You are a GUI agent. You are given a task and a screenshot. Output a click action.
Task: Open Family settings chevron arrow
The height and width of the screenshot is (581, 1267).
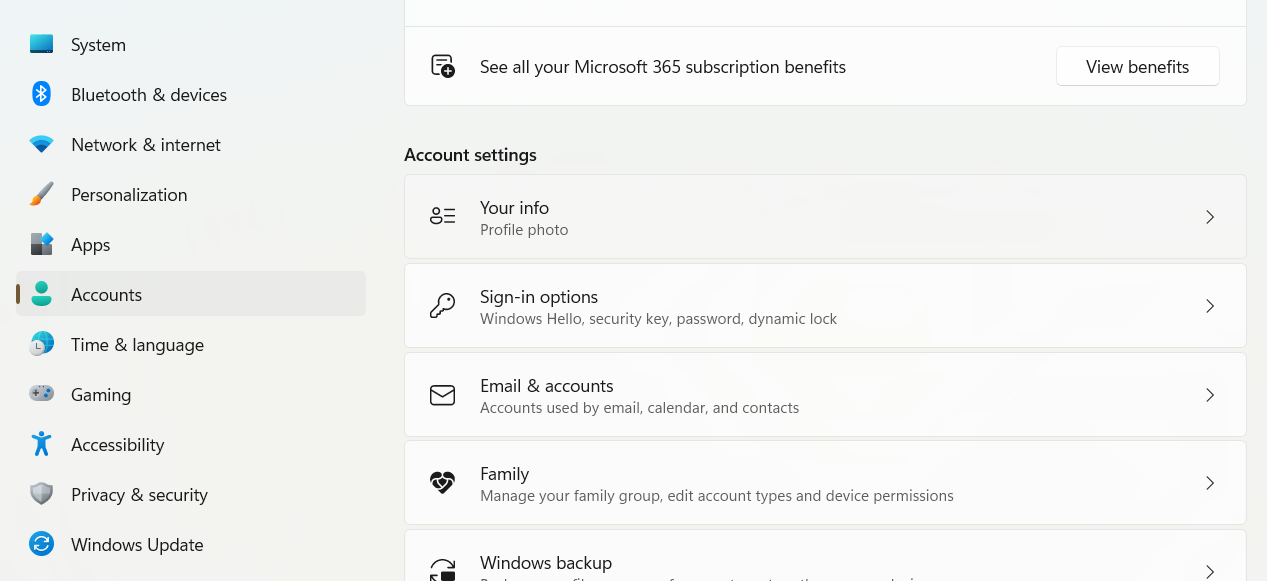(1210, 483)
